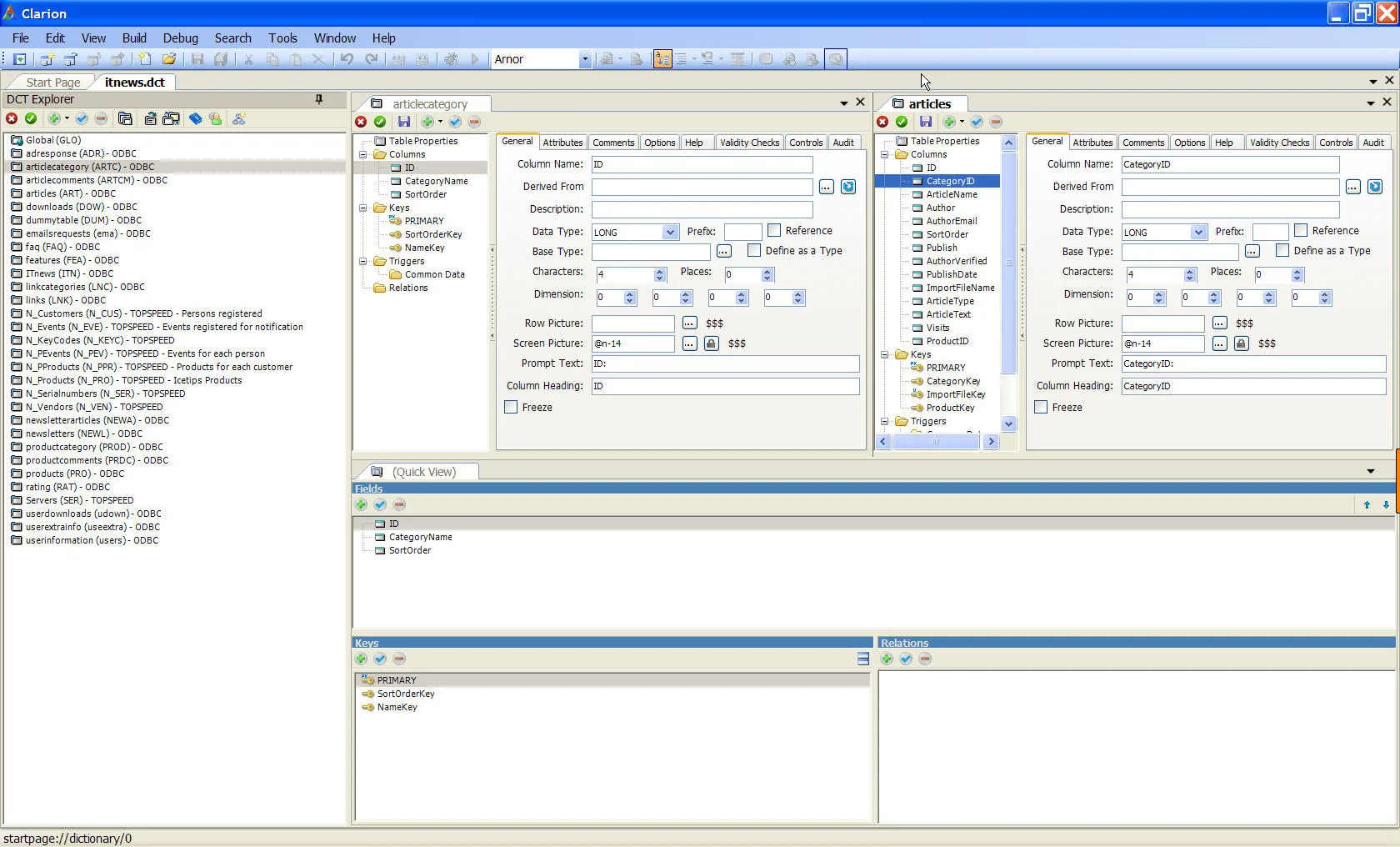
Task: Click green checkmark icon in DCT Explorer toolbar
Action: coord(31,119)
